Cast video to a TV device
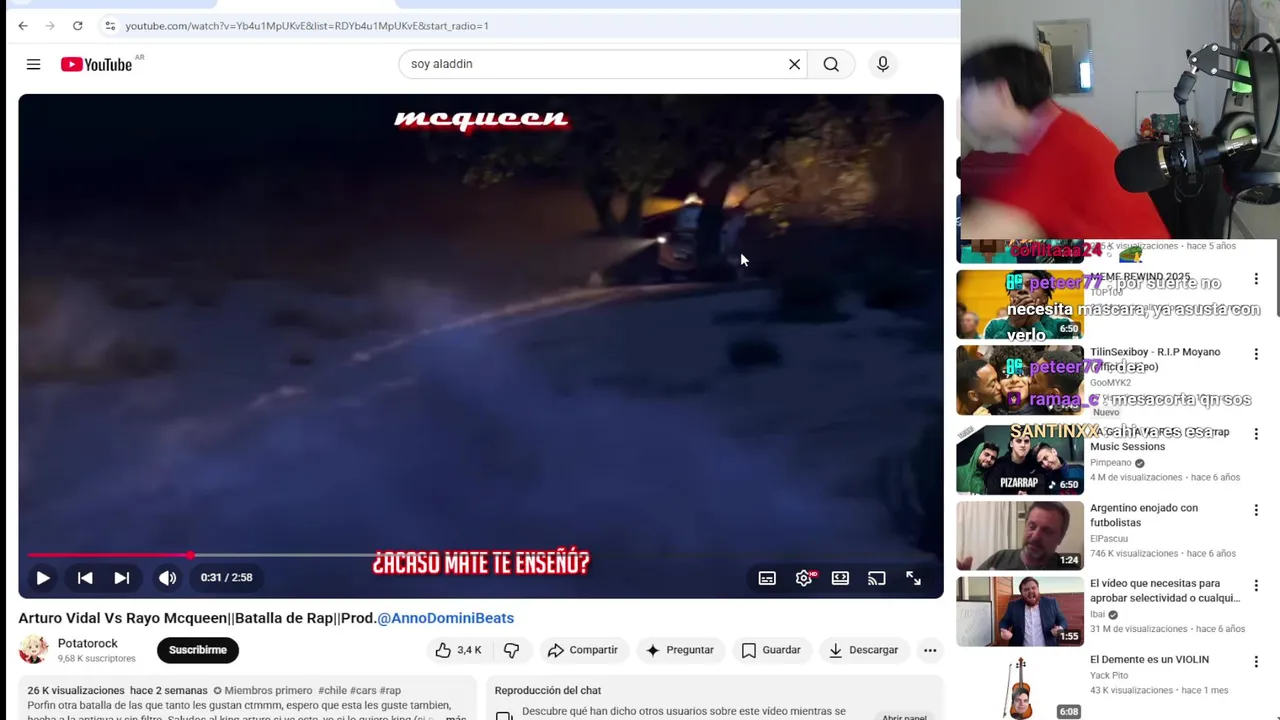1280x720 pixels. point(877,578)
